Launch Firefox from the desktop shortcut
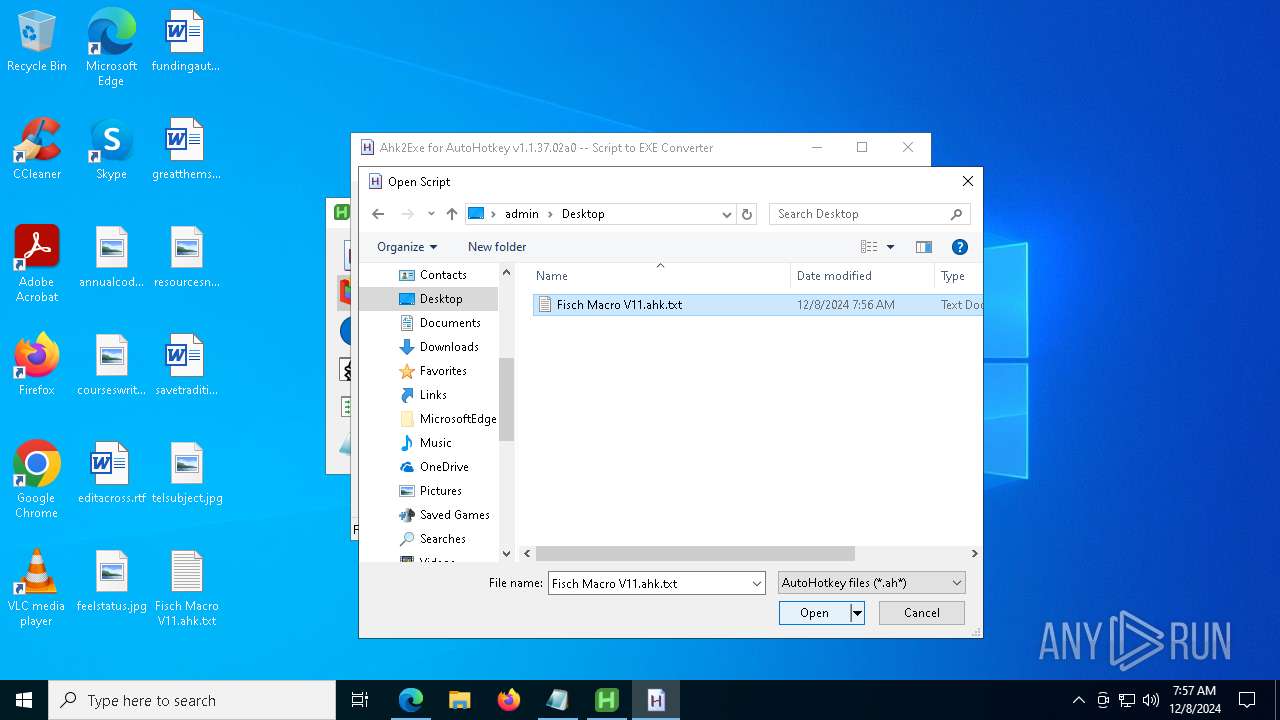The height and width of the screenshot is (720, 1280). coord(37,366)
